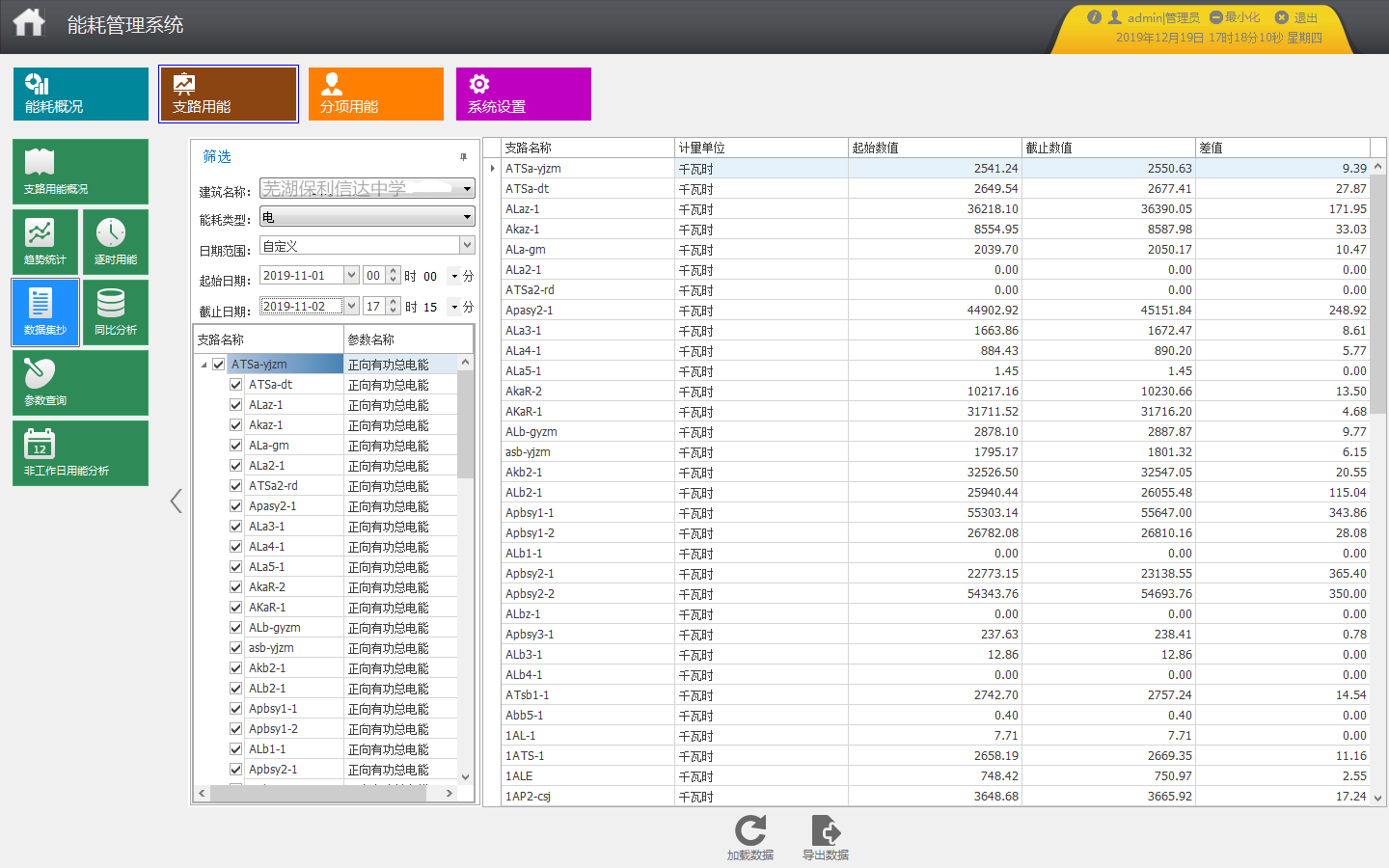
Task: Toggle the AkaR-2 checkbox
Action: [235, 586]
